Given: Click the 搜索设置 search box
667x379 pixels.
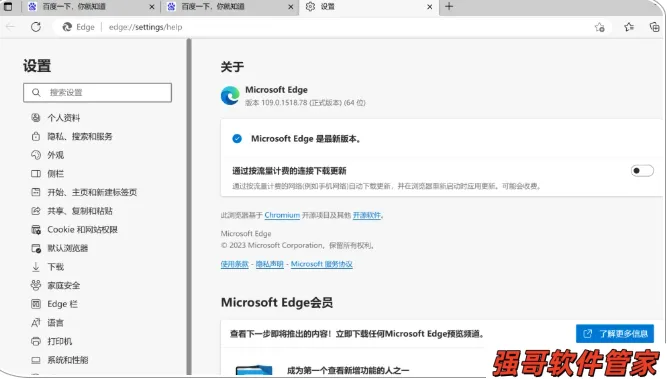Looking at the screenshot, I should (97, 92).
